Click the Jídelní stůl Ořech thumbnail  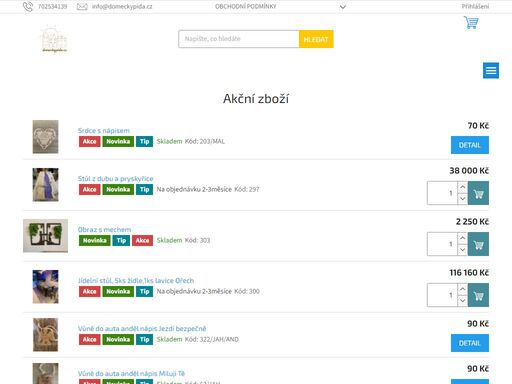[45, 287]
